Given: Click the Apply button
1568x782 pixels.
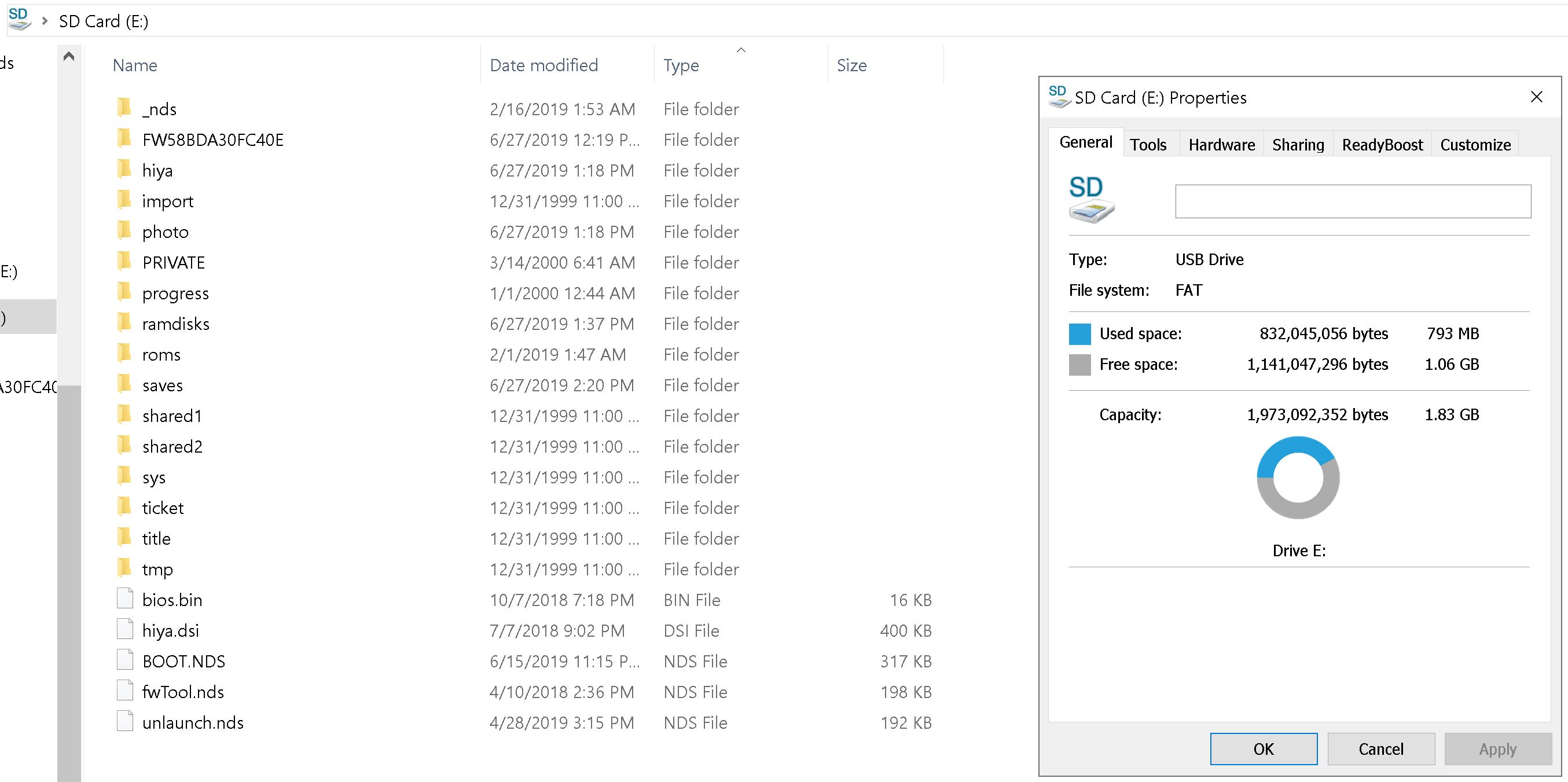Looking at the screenshot, I should click(1498, 748).
